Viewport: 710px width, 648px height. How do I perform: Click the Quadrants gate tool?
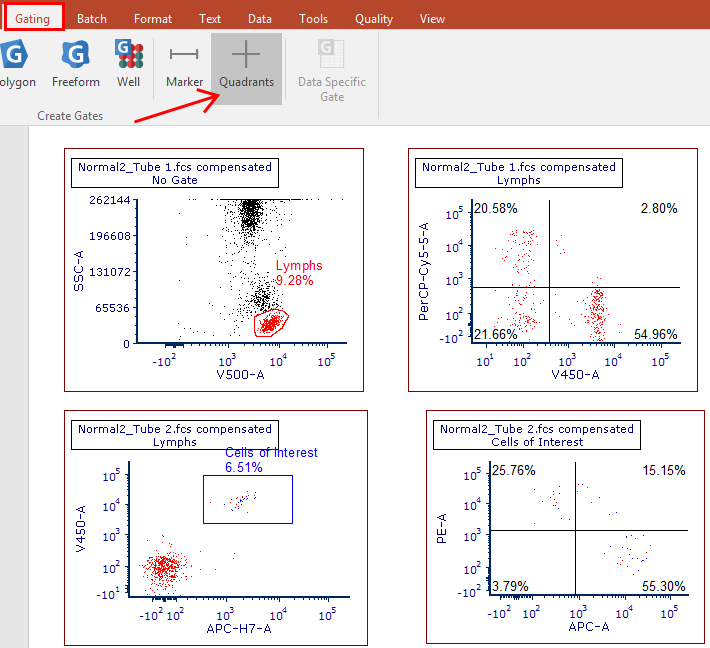click(246, 66)
